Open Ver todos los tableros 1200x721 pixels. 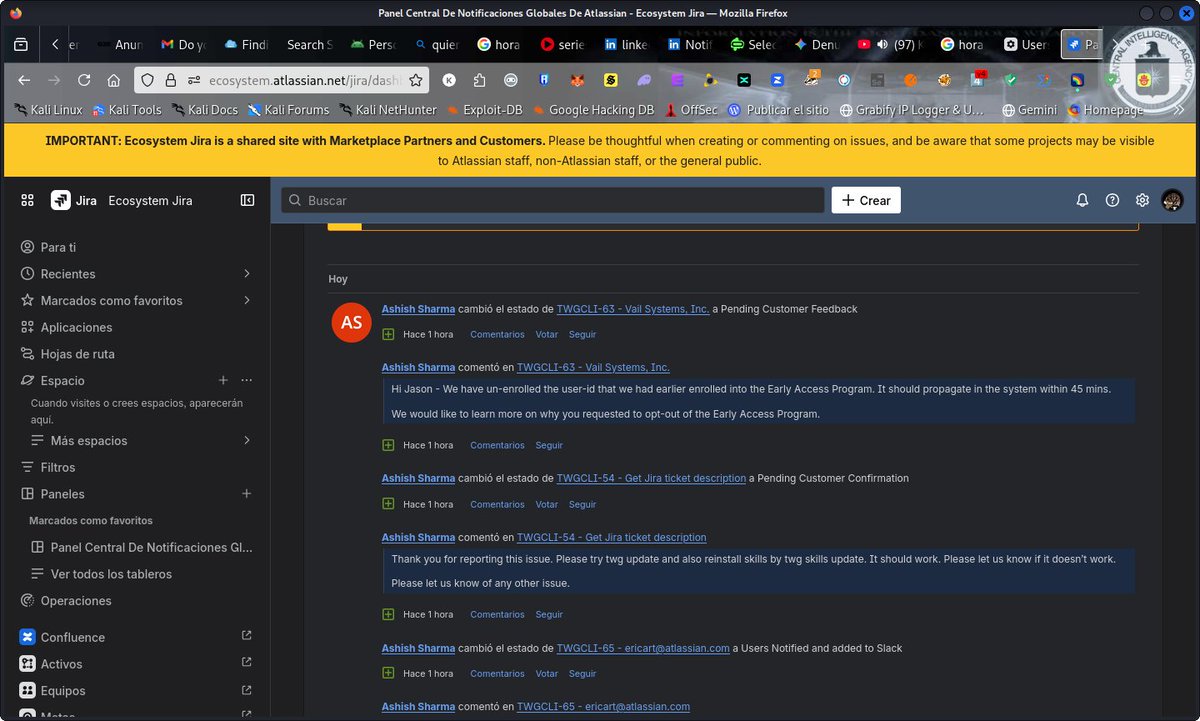(x=141, y=574)
